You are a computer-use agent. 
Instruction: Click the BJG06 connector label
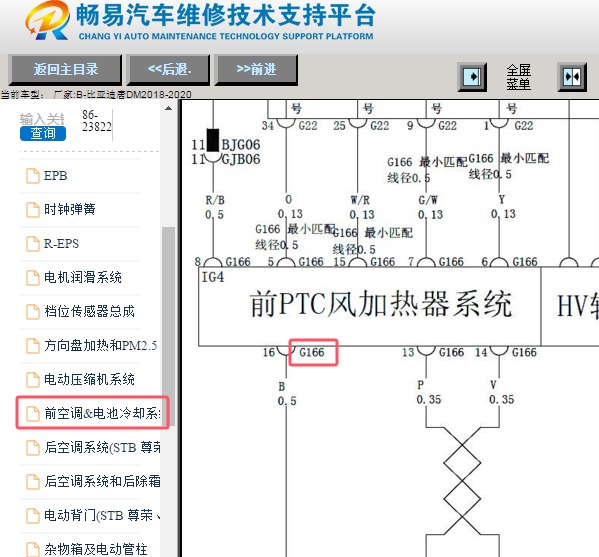(241, 145)
